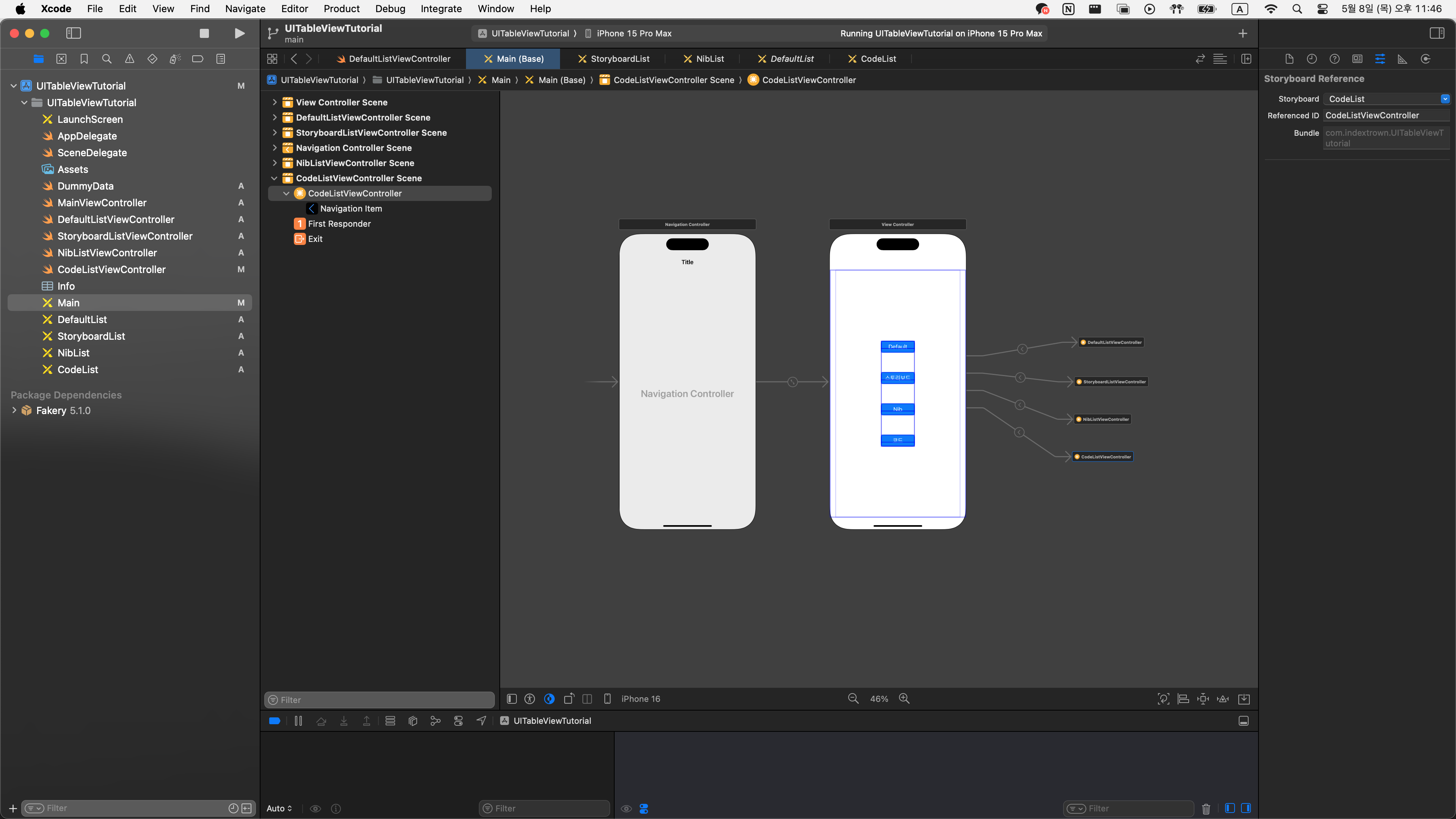Open the Auto variables scope dropdown
Screen dimensions: 1456x819
pos(279,808)
